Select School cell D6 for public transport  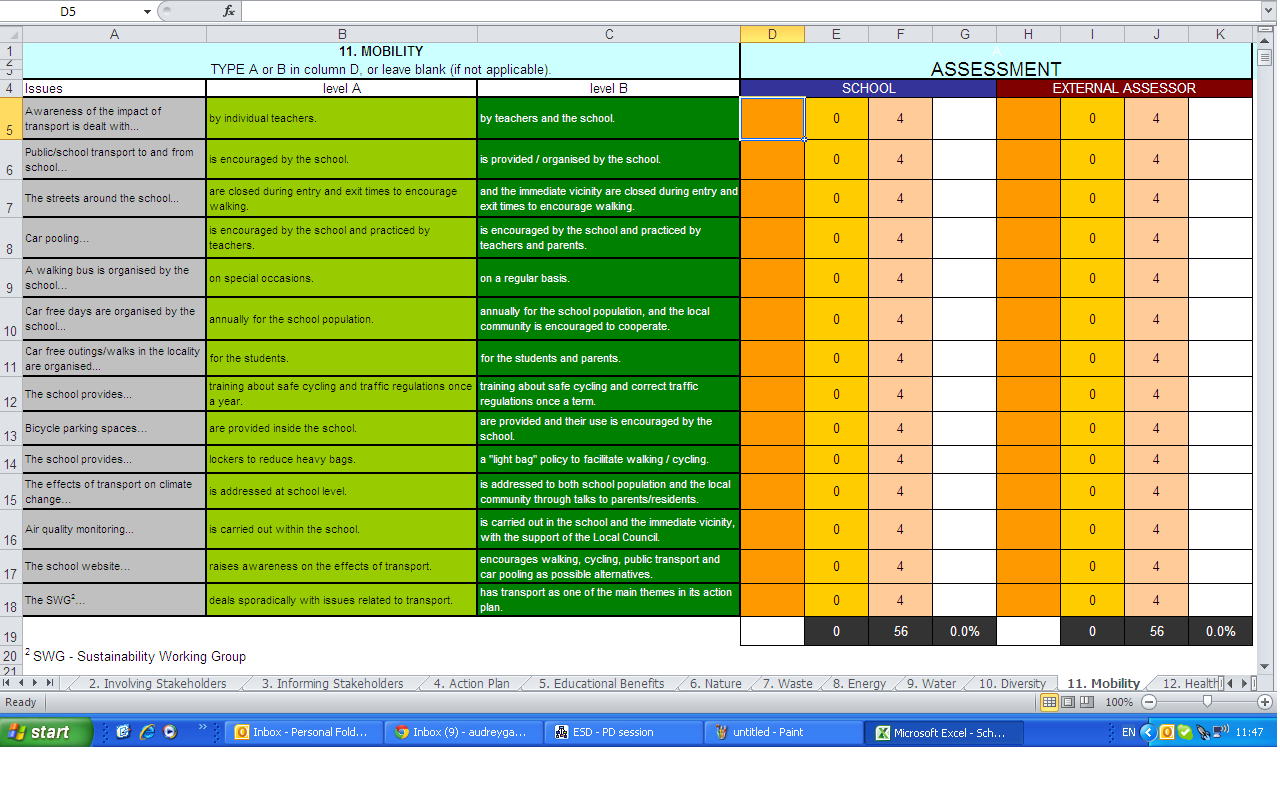click(x=772, y=159)
